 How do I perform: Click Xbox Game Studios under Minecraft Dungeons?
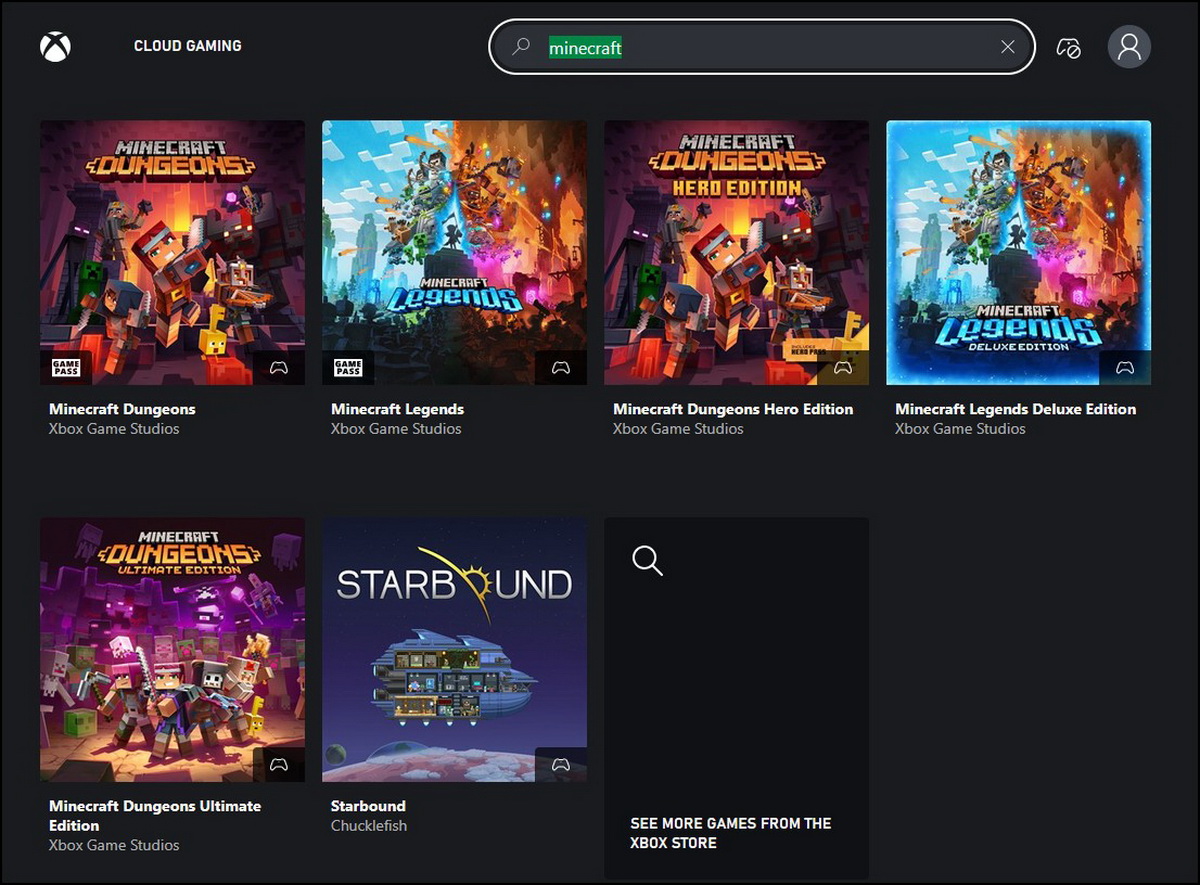(114, 429)
